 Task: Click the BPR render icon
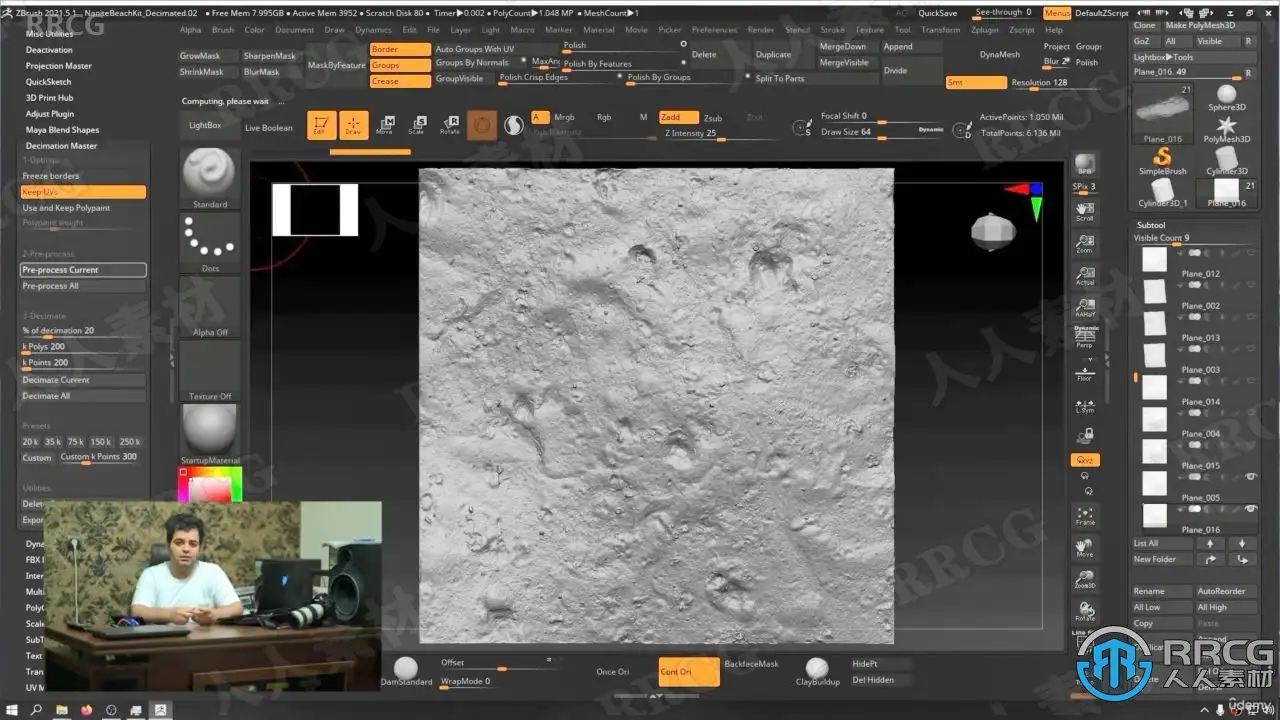coord(1084,166)
